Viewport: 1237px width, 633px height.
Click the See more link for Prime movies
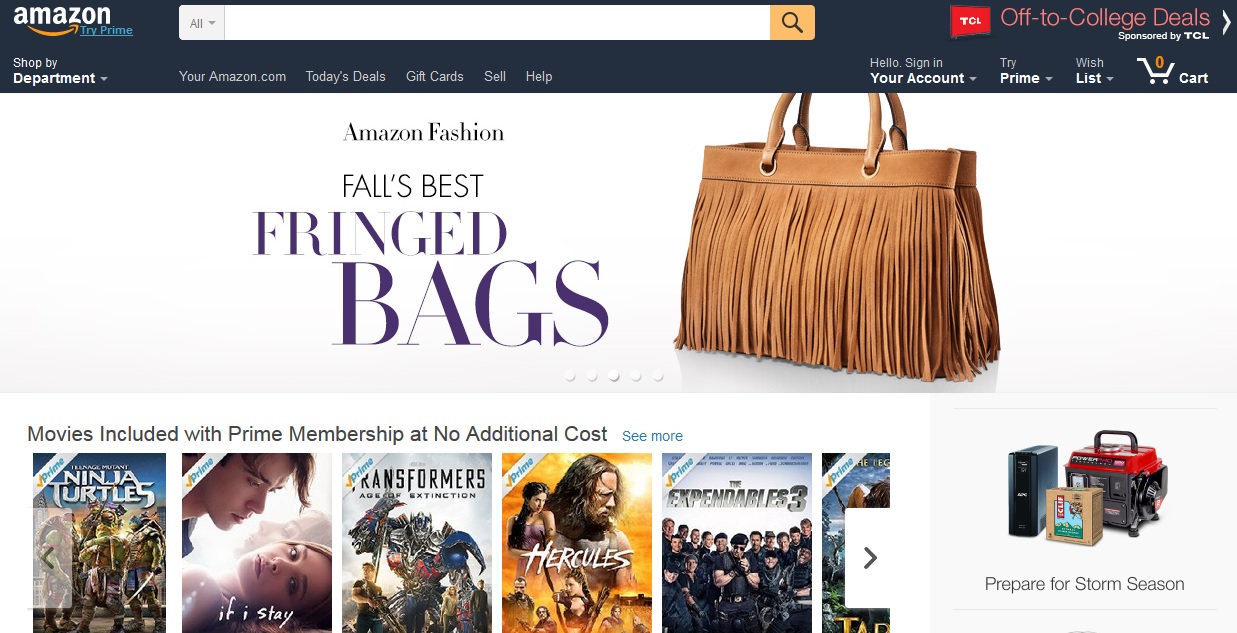(652, 436)
